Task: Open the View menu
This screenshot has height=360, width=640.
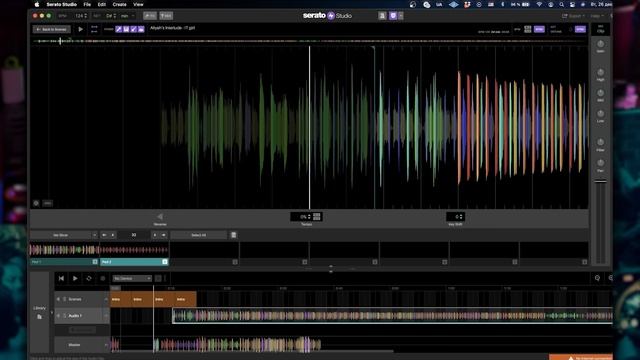Action: point(138,4)
